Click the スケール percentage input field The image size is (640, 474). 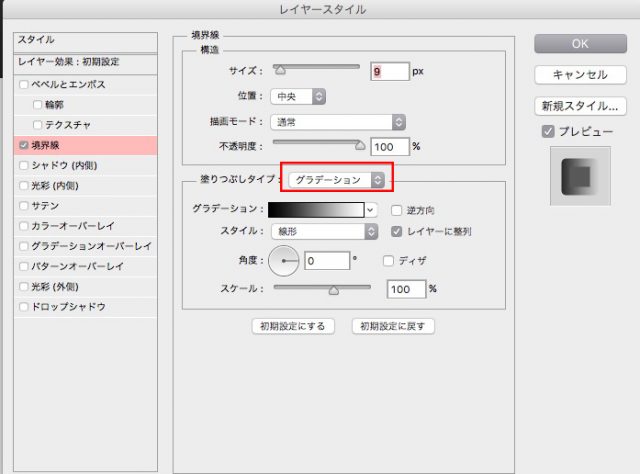pyautogui.click(x=405, y=289)
